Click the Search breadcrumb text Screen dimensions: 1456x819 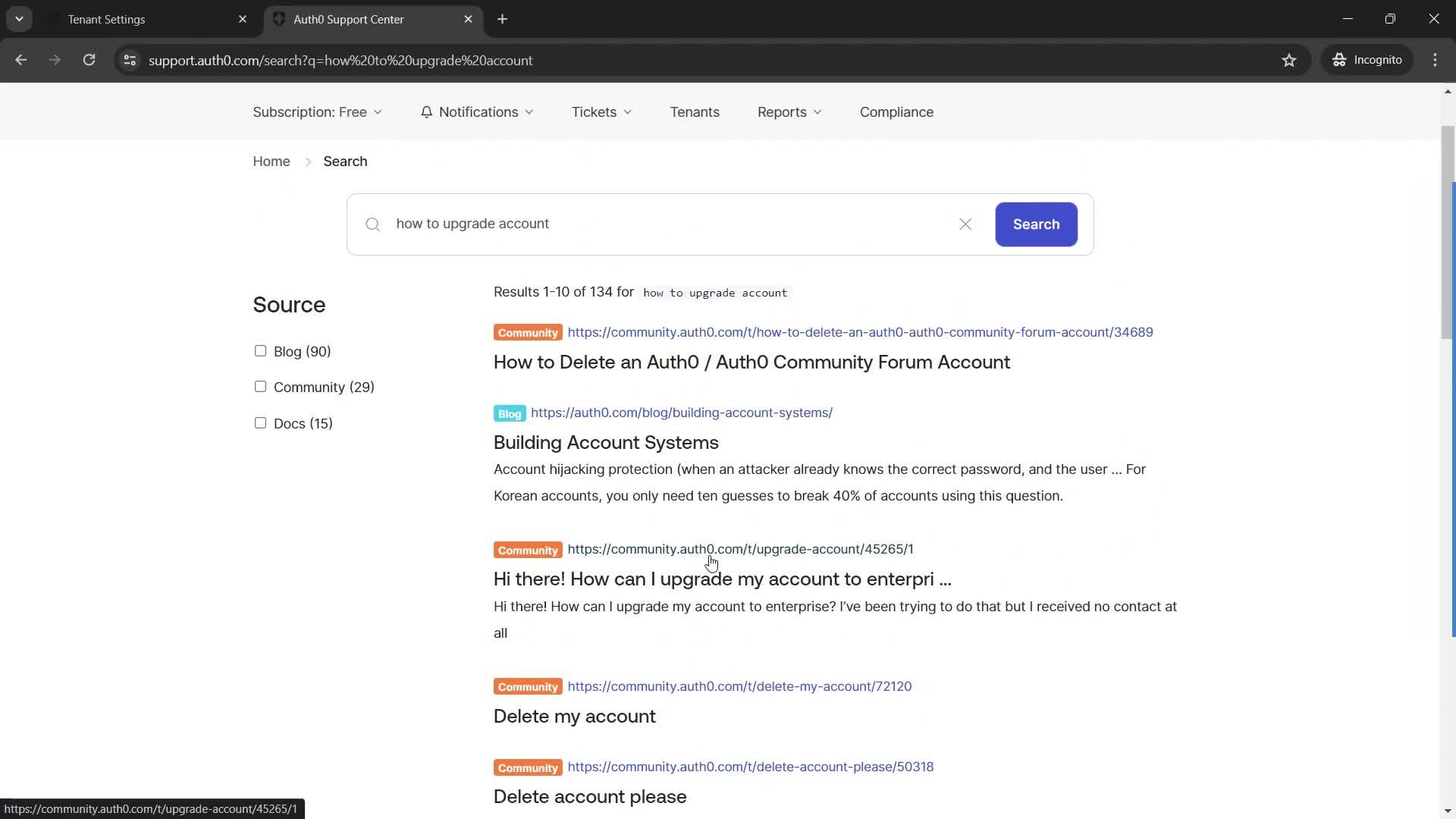[x=345, y=162]
